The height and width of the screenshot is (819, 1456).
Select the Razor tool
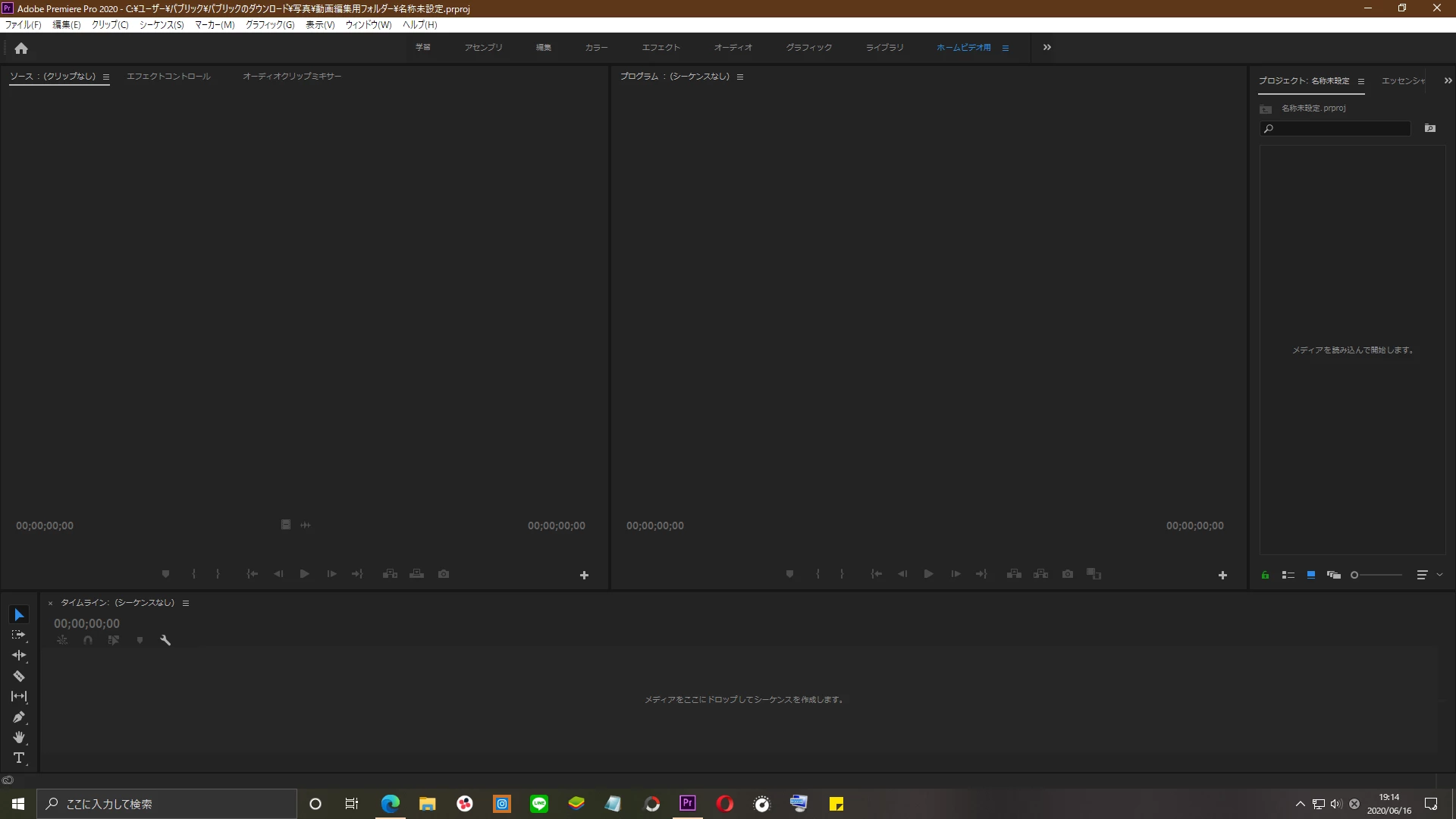(19, 676)
